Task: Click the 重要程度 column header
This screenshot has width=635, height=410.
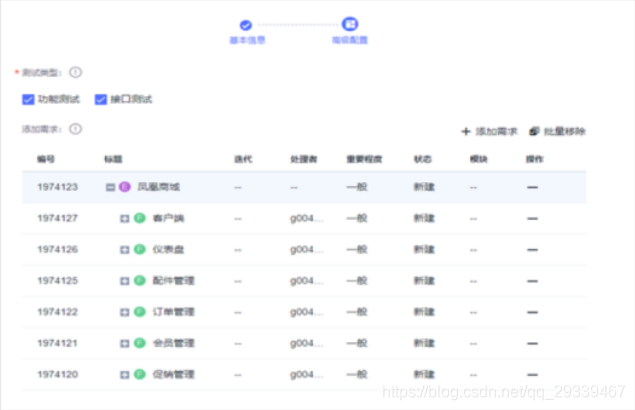Action: point(364,159)
